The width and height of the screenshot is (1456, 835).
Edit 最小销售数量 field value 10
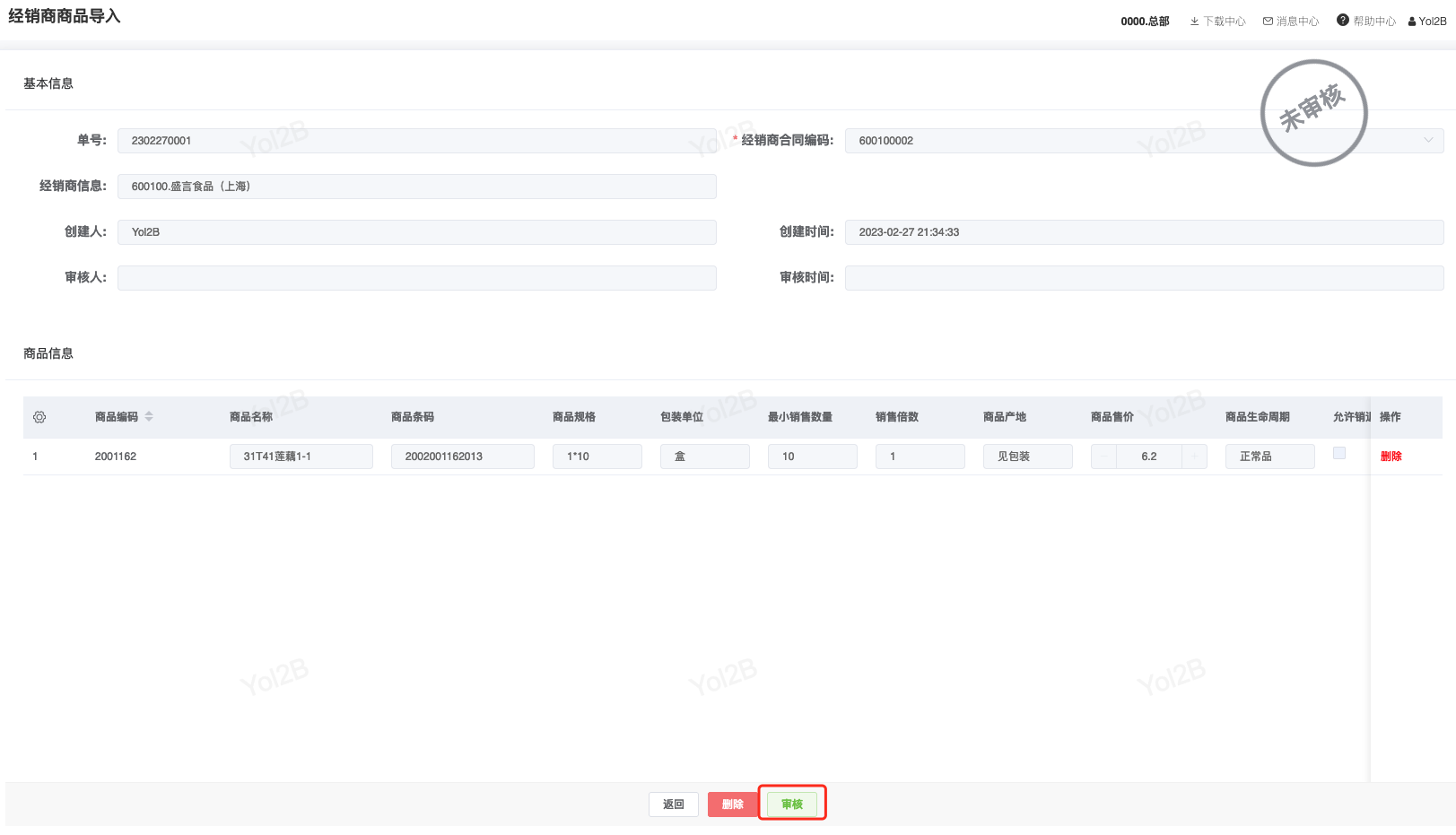click(813, 457)
